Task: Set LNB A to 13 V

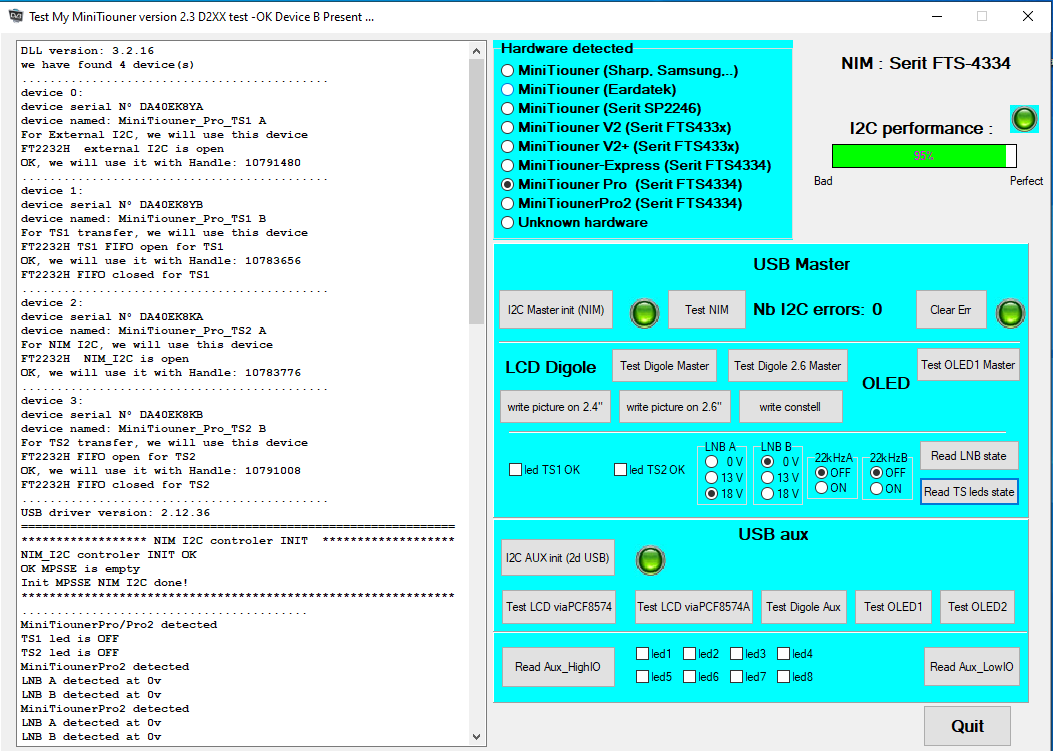Action: tap(711, 478)
